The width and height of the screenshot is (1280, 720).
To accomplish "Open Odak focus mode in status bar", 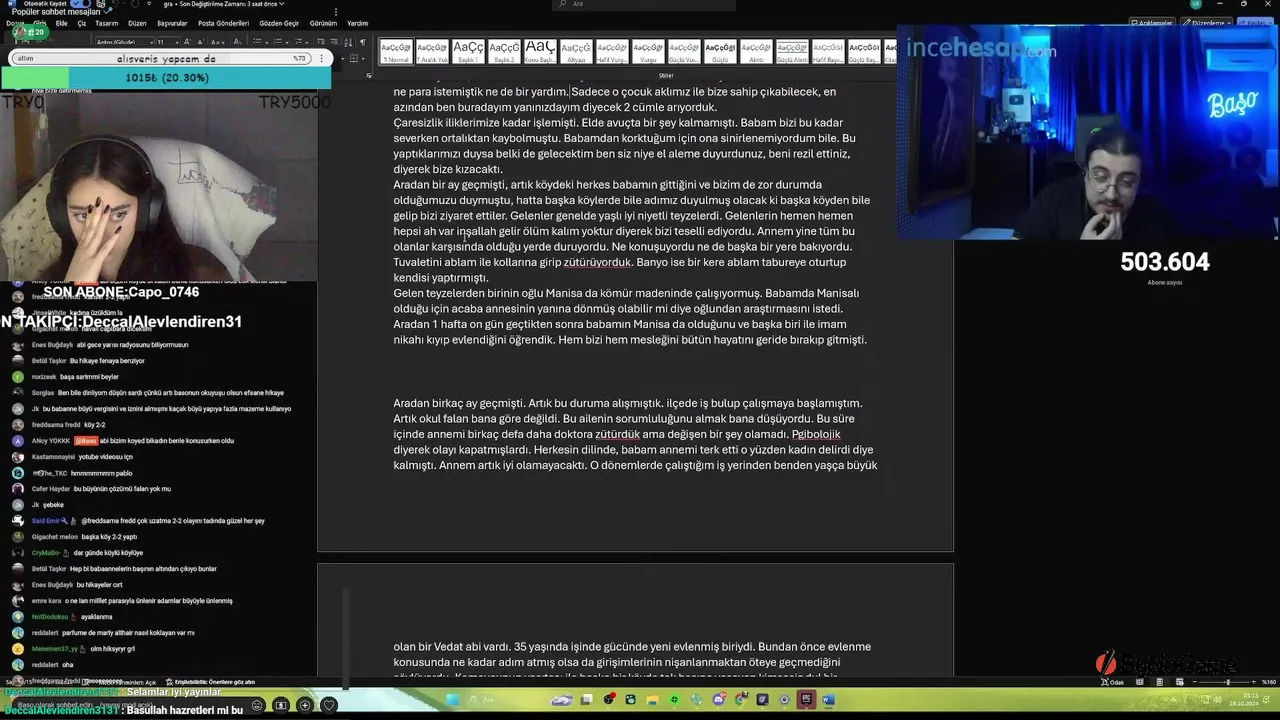I will click(x=1113, y=682).
